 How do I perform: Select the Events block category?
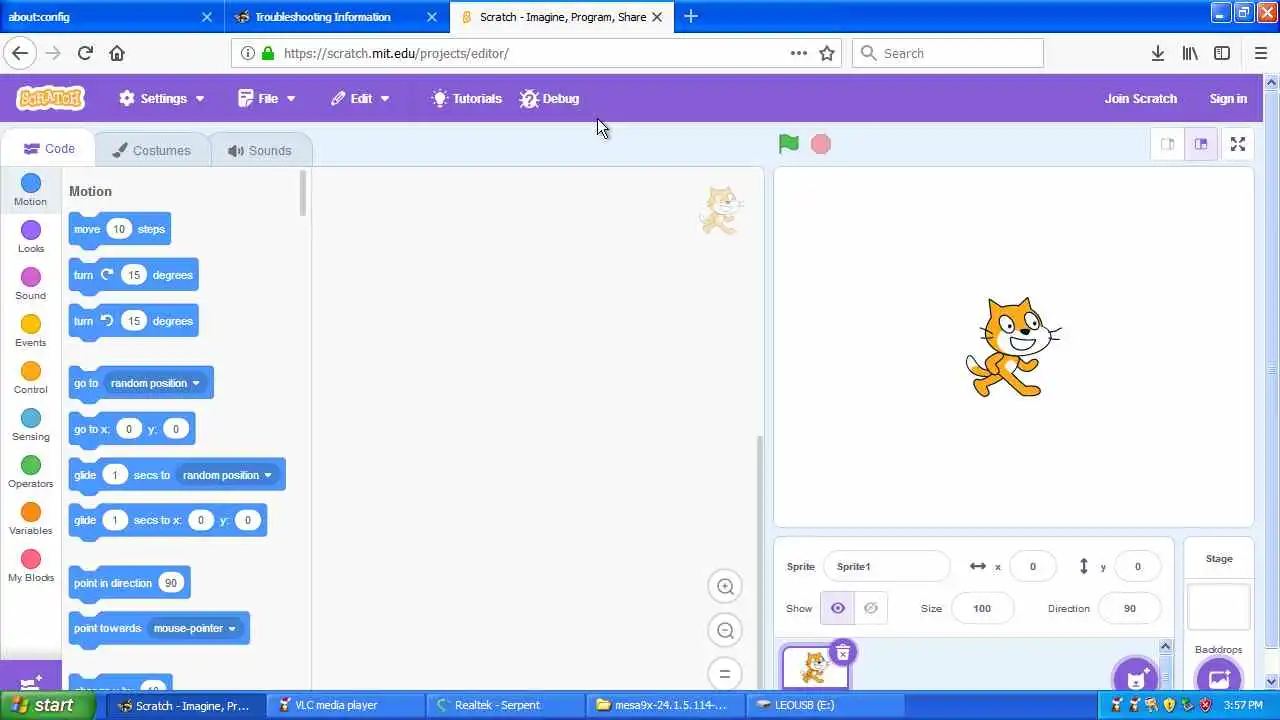click(x=31, y=331)
